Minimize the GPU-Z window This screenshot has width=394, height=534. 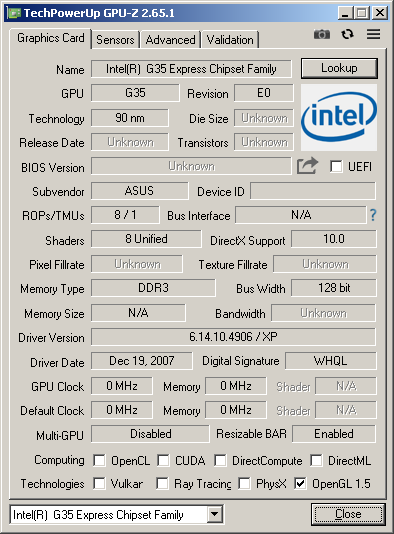coord(345,13)
